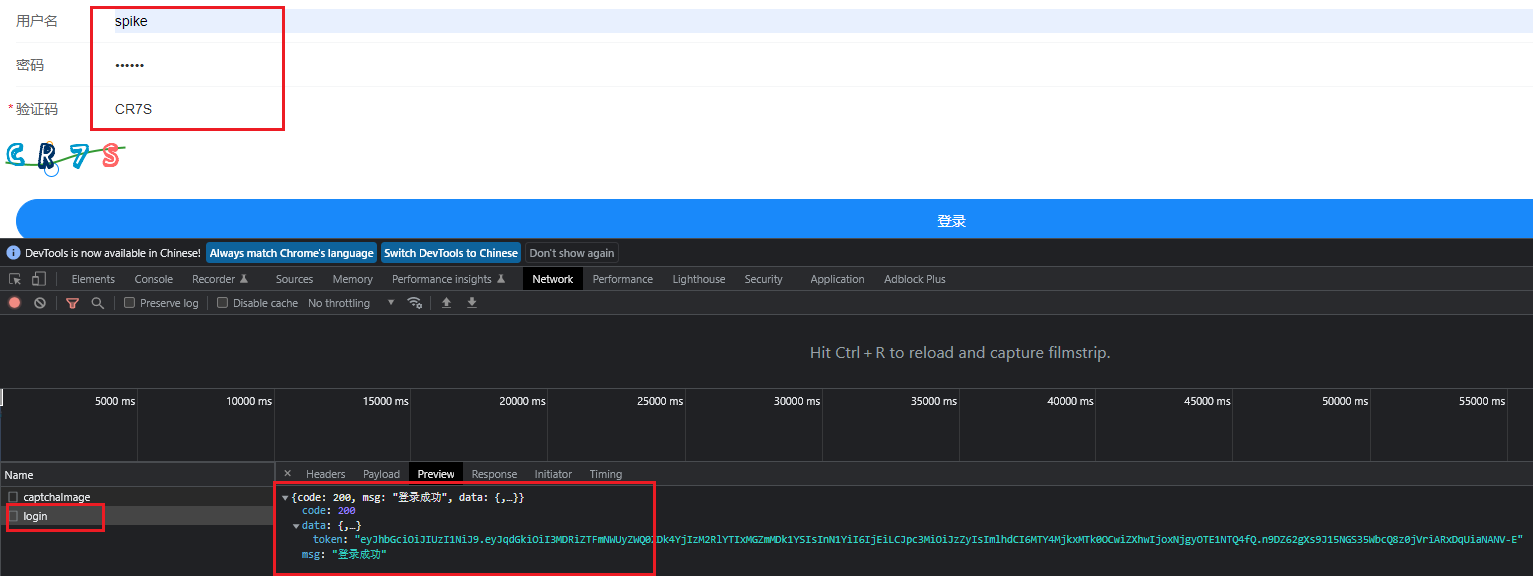This screenshot has height=576, width=1533.
Task: Select the Preview tab
Action: 436,474
